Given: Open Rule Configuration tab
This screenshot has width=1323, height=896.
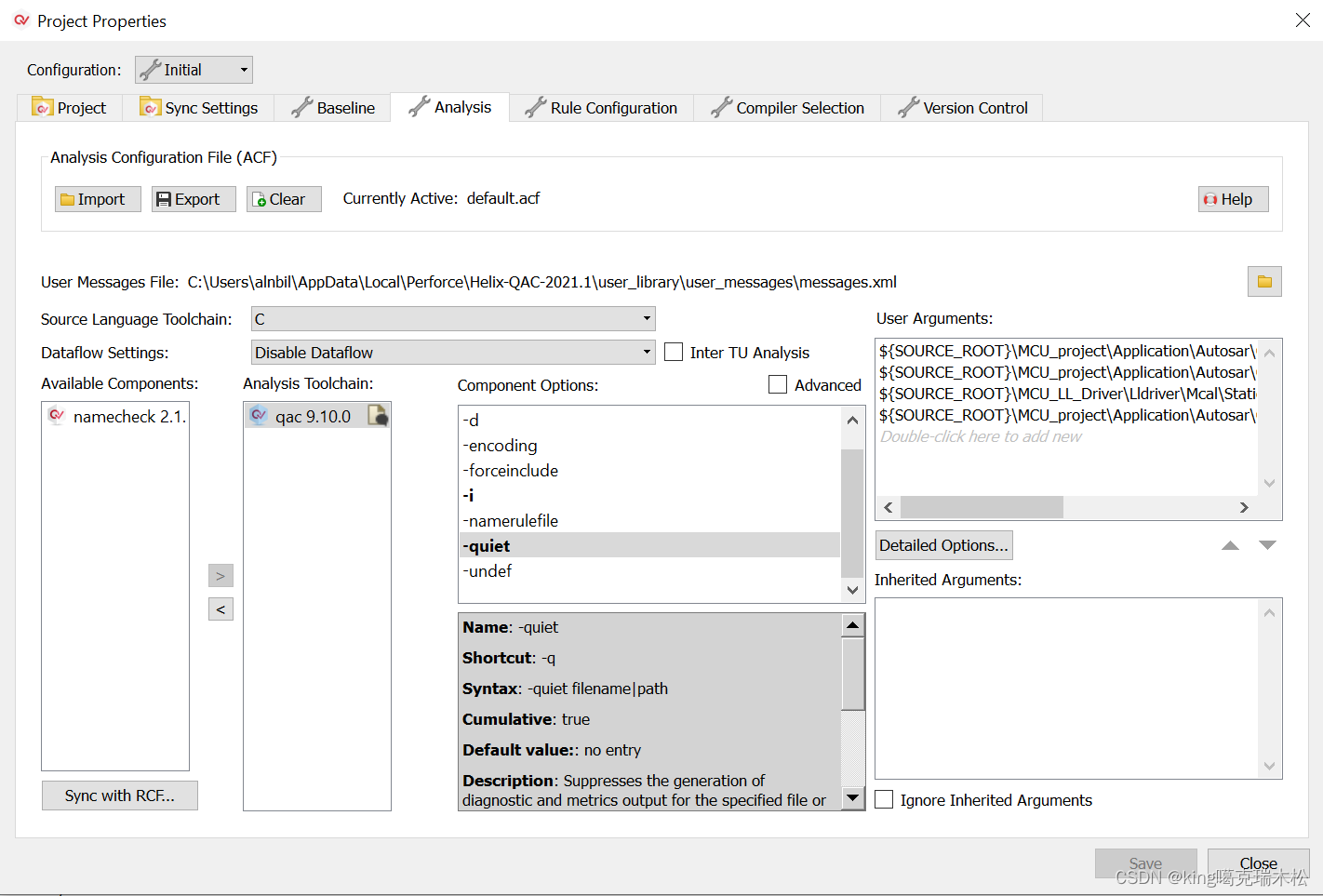Looking at the screenshot, I should pos(601,108).
